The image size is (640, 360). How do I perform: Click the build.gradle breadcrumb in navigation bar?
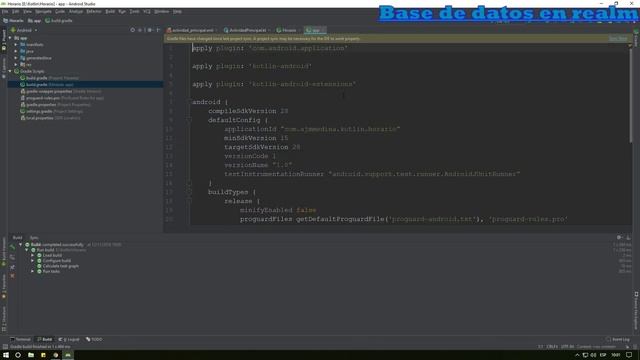click(x=59, y=20)
